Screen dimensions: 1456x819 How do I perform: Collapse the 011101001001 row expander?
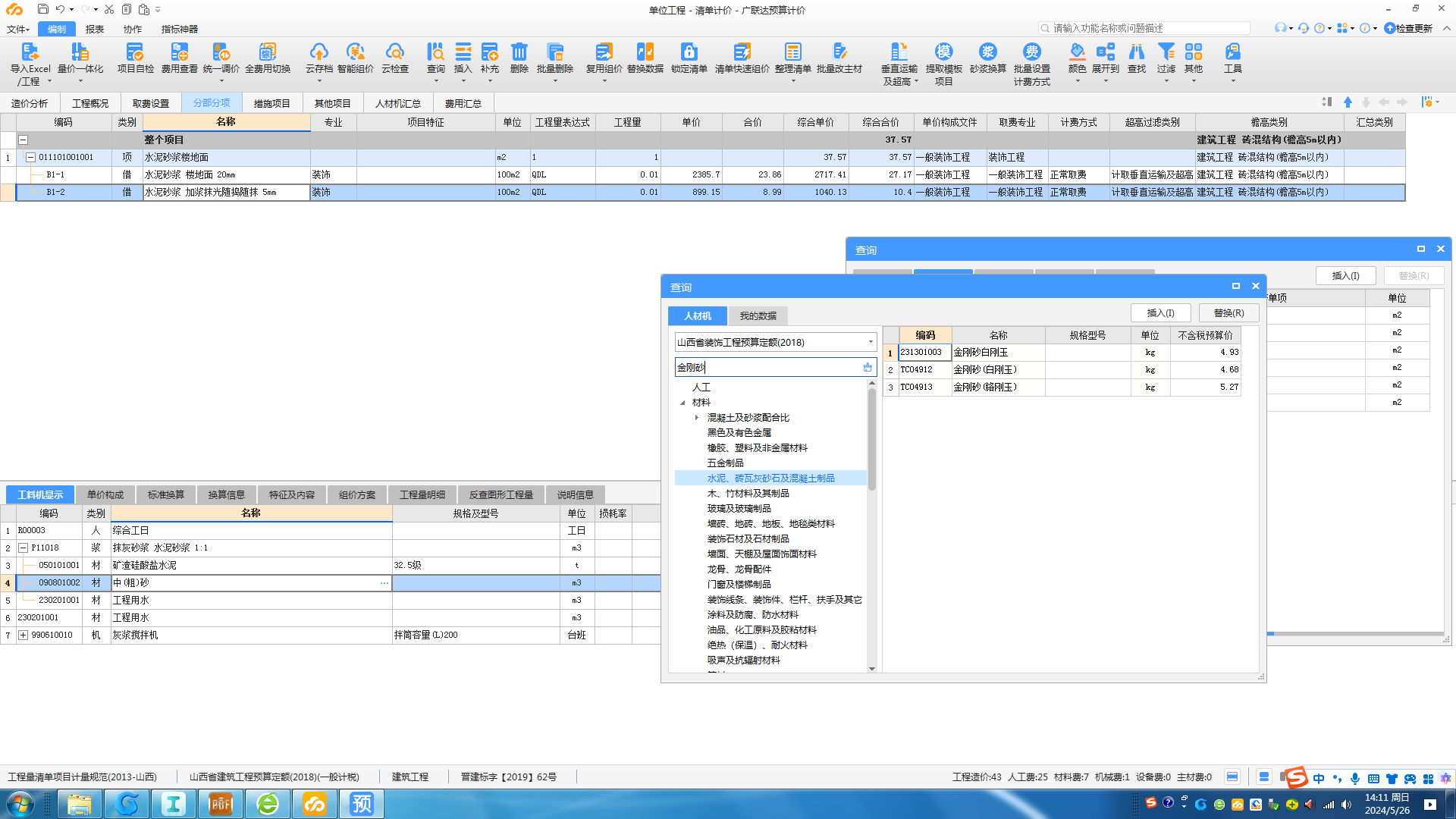pyautogui.click(x=31, y=157)
